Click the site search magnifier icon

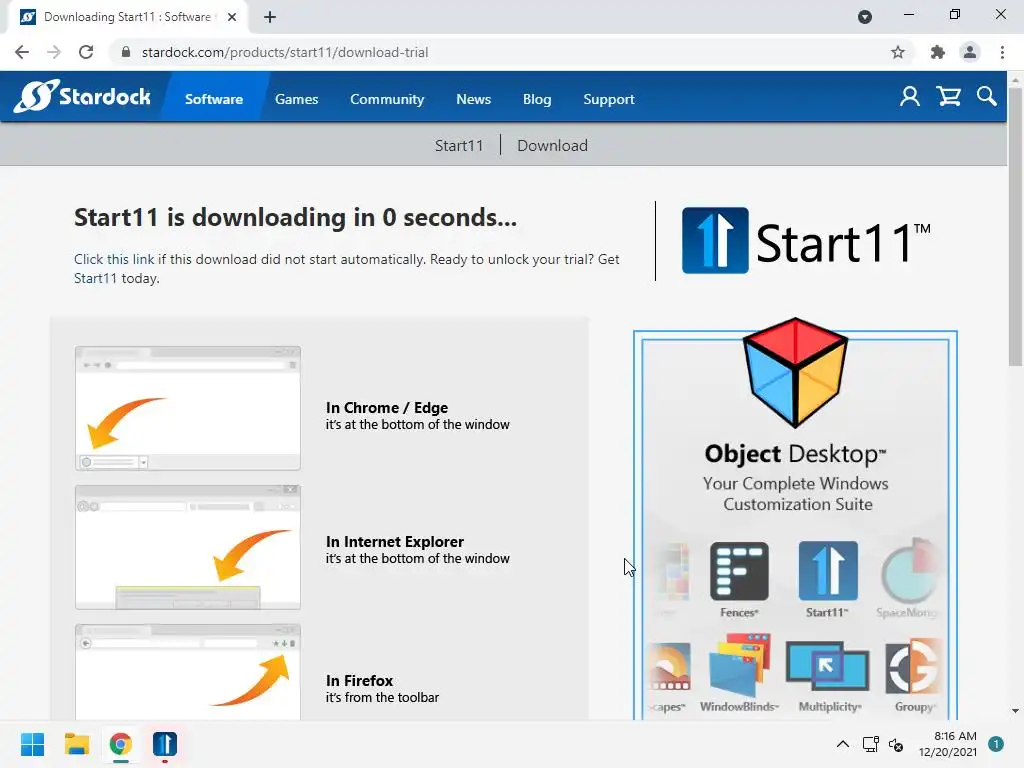987,97
